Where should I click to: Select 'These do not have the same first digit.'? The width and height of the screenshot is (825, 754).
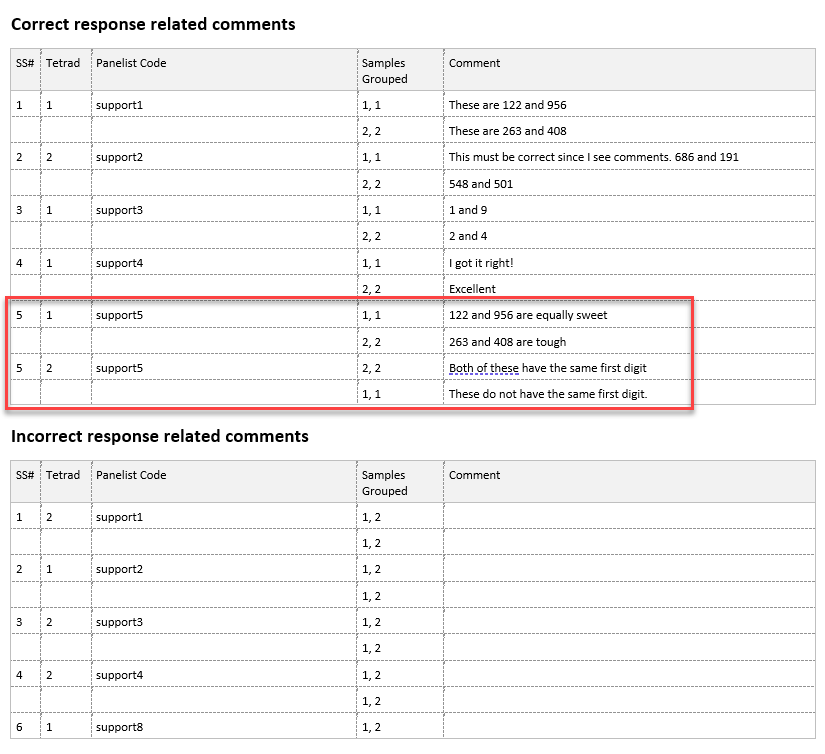pos(548,394)
